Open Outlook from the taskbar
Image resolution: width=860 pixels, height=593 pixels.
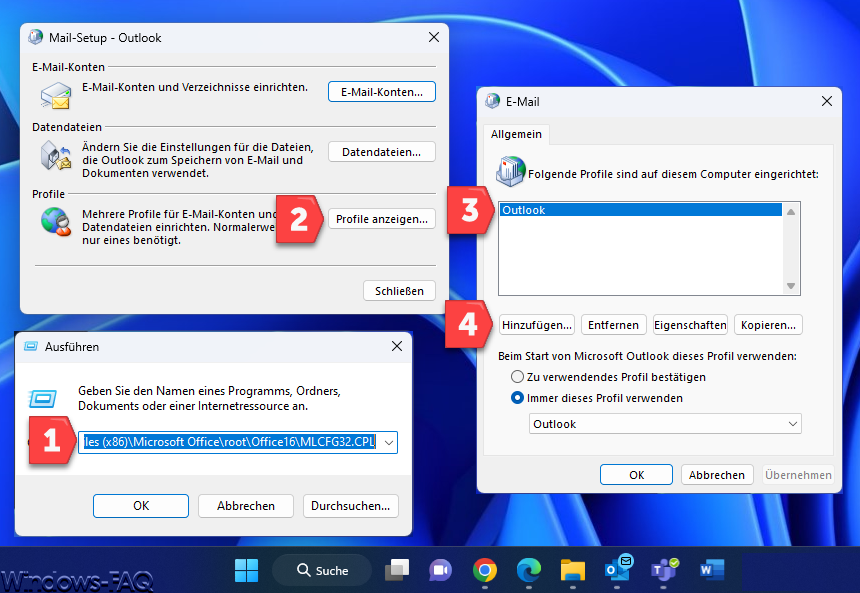(x=618, y=569)
